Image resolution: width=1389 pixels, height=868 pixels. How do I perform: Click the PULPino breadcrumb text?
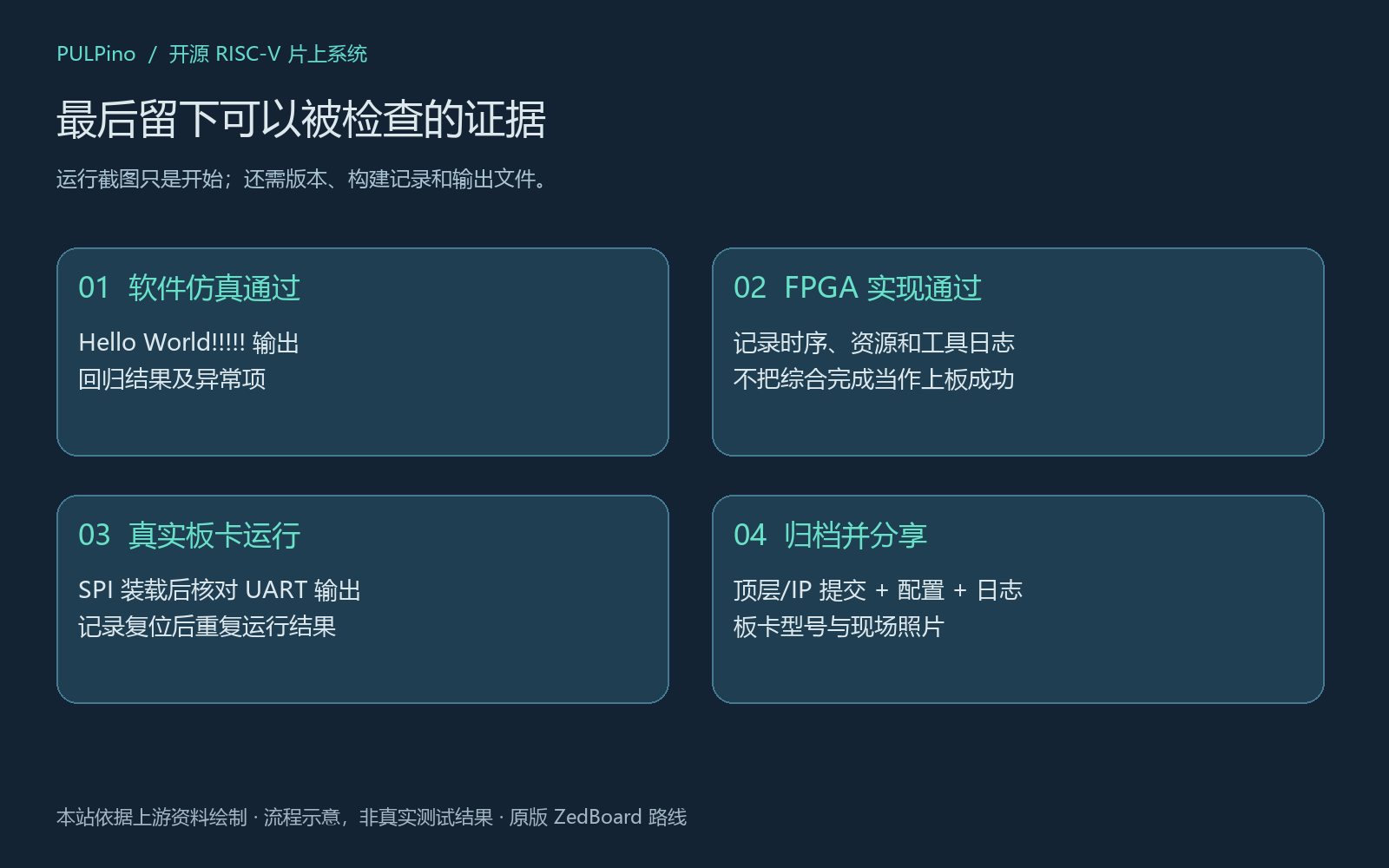tap(96, 54)
